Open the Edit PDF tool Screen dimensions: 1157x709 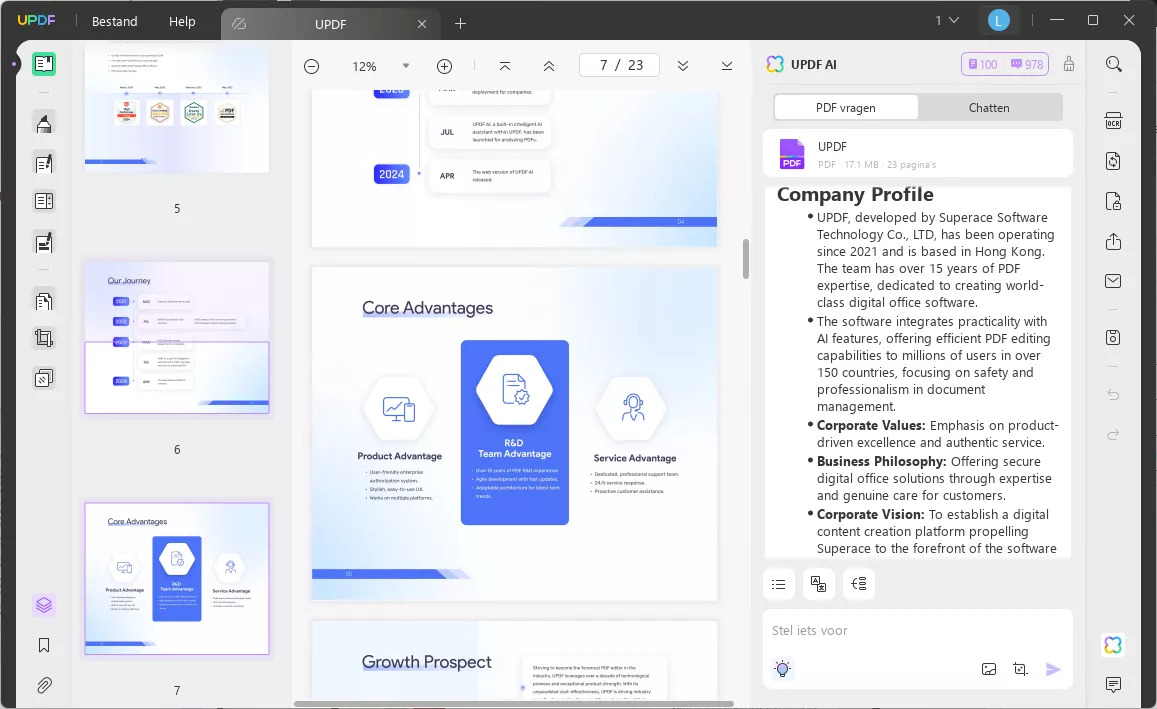click(44, 163)
